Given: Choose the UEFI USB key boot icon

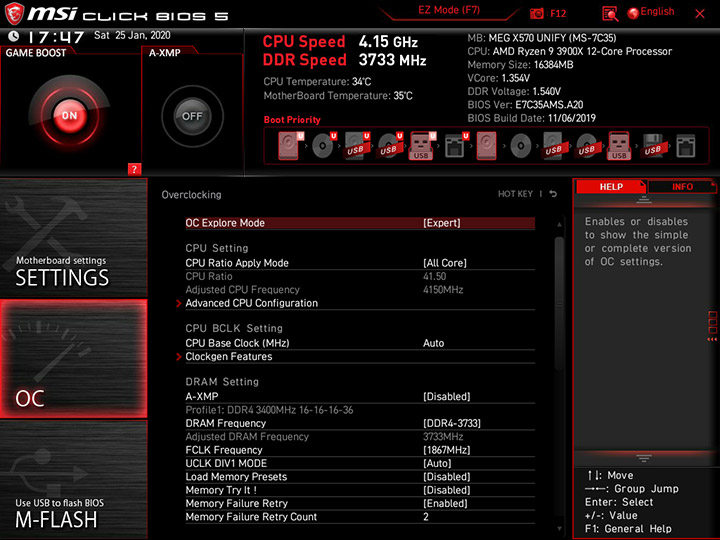Looking at the screenshot, I should 422,146.
